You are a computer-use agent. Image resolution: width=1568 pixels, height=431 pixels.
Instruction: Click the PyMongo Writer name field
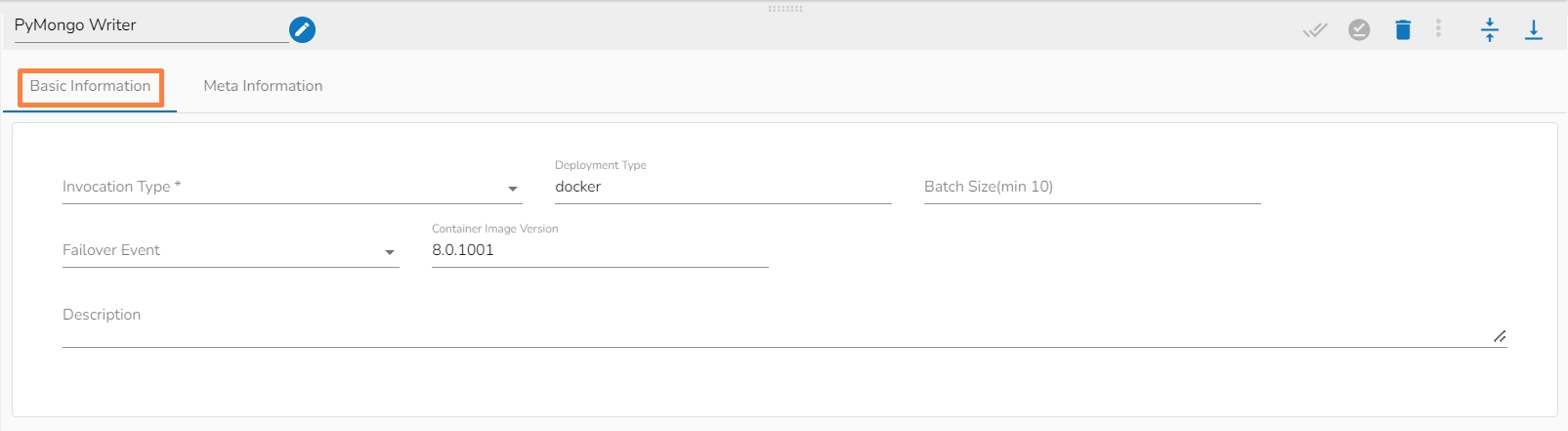pos(147,26)
